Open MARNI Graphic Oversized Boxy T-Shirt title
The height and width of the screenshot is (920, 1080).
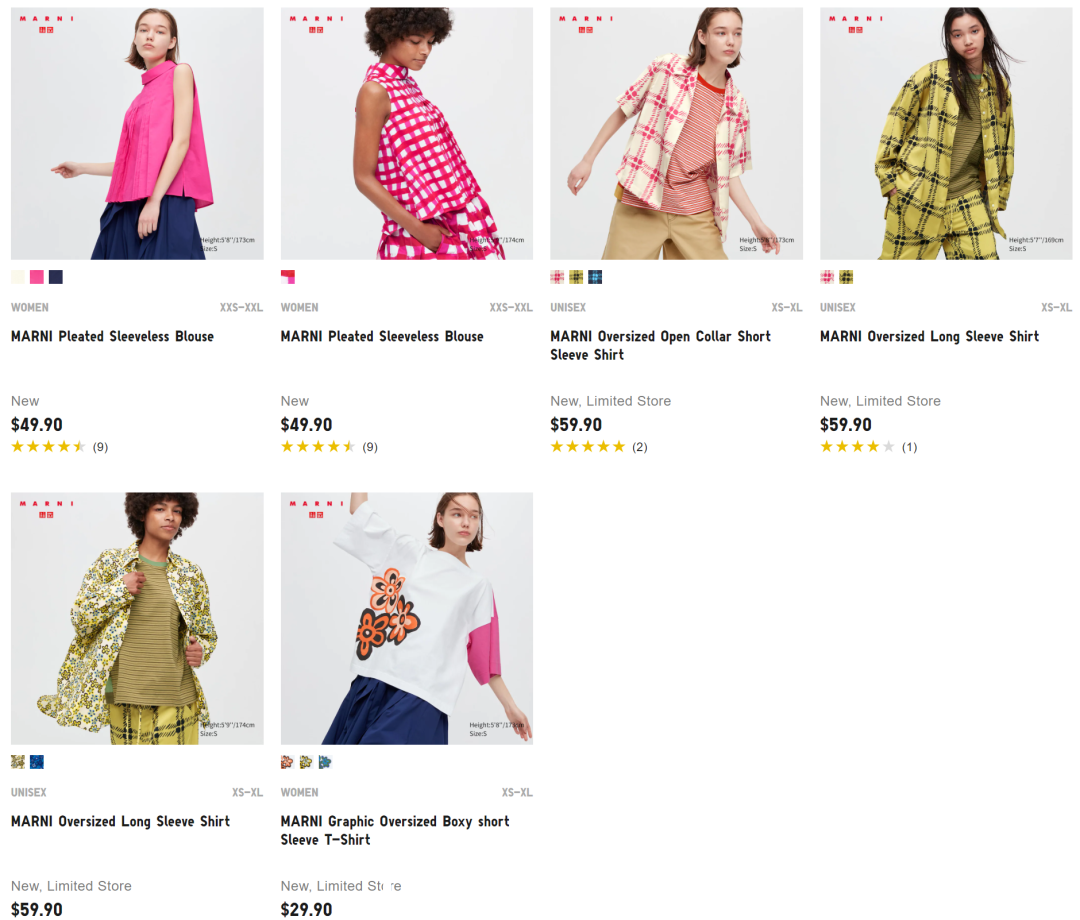point(395,830)
